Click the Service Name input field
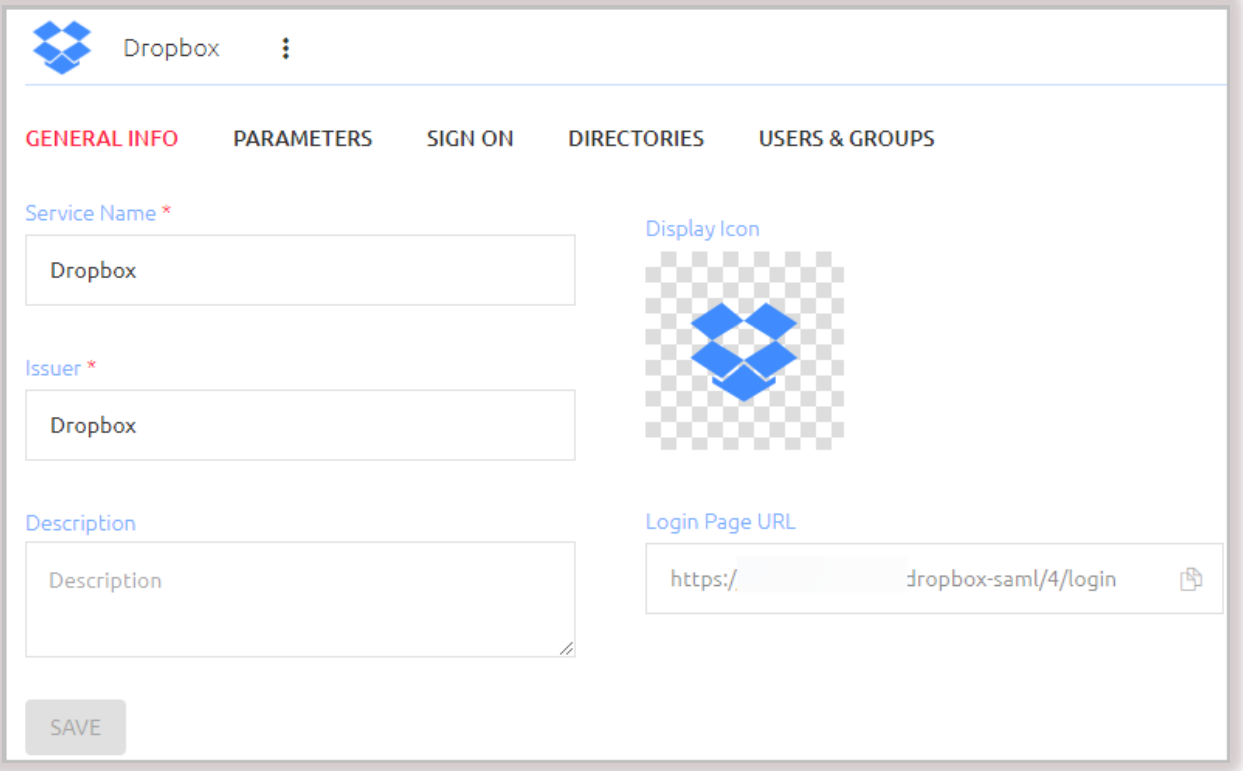 [300, 270]
